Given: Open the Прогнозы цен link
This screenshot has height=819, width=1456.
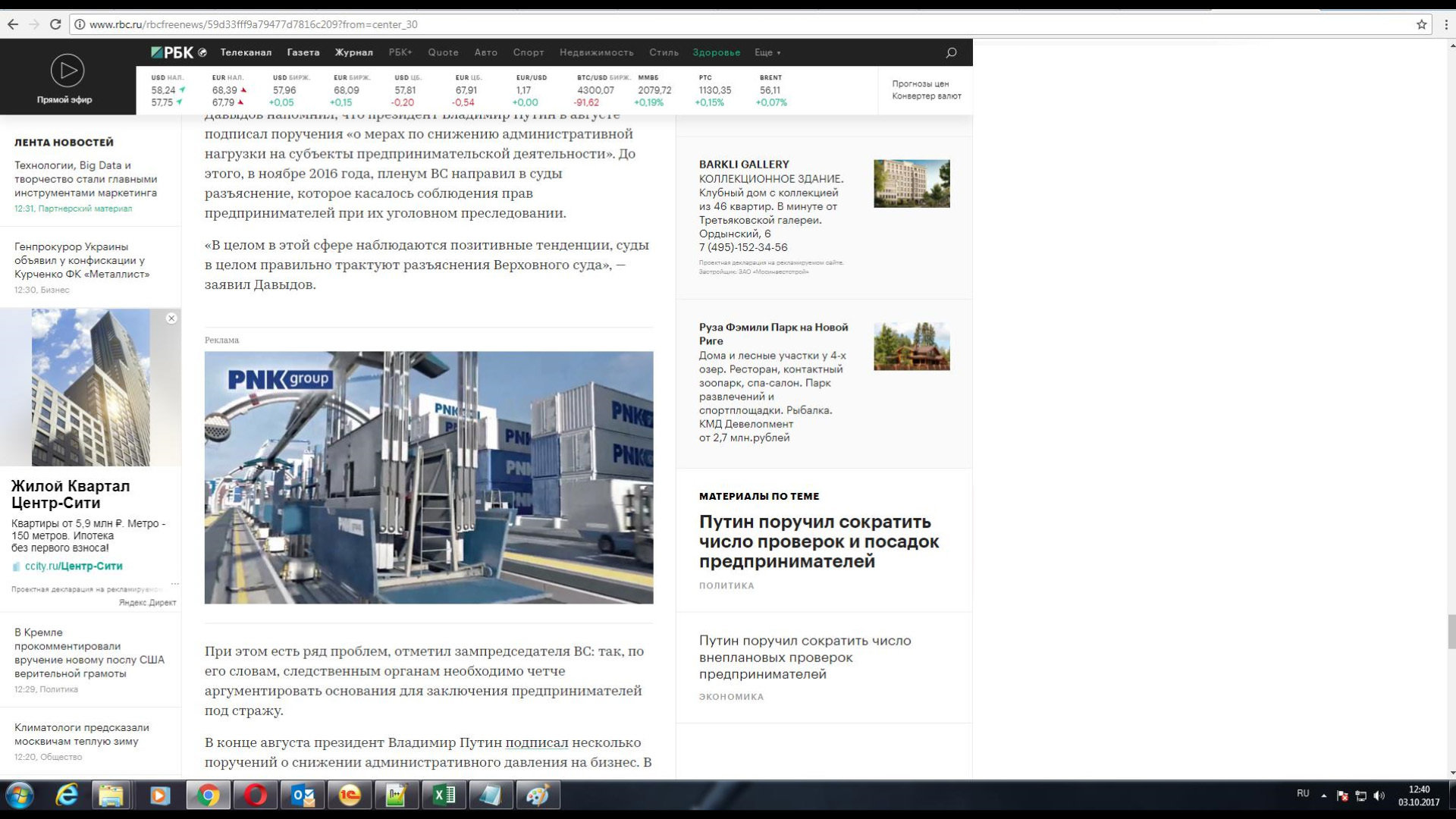Looking at the screenshot, I should pos(920,83).
